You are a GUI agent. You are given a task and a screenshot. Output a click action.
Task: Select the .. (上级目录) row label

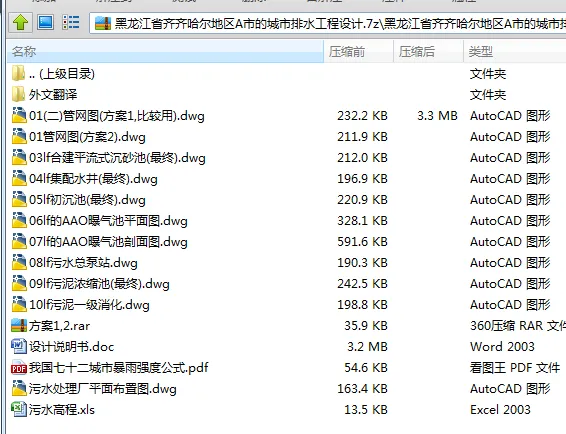pos(62,74)
